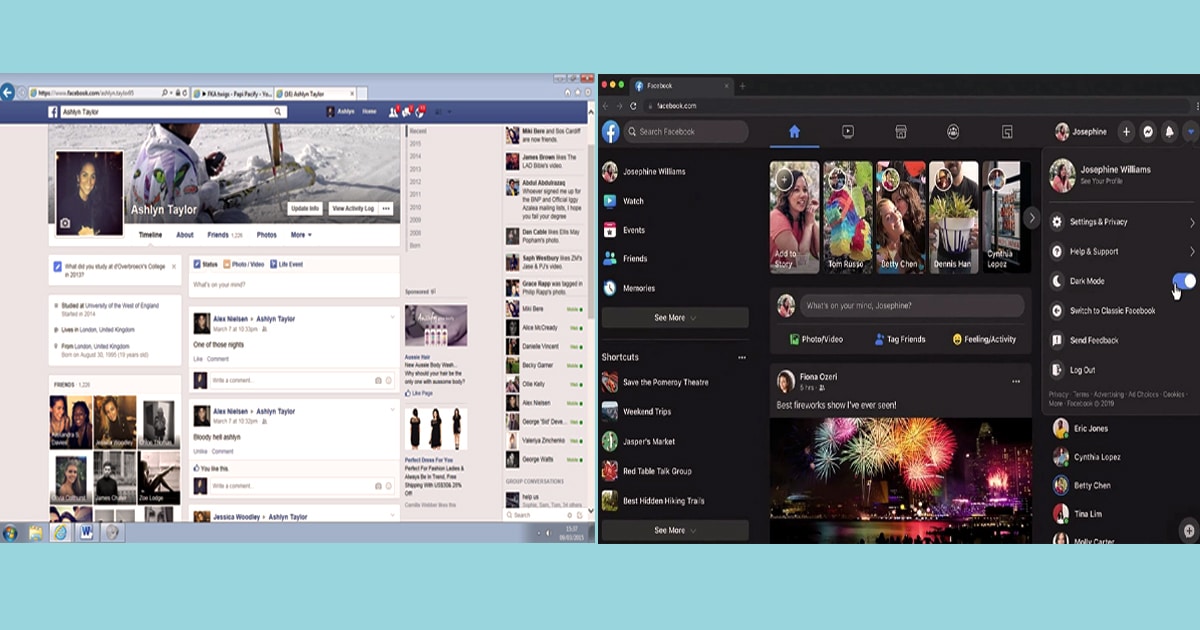Click the plus Create button

tap(1126, 131)
